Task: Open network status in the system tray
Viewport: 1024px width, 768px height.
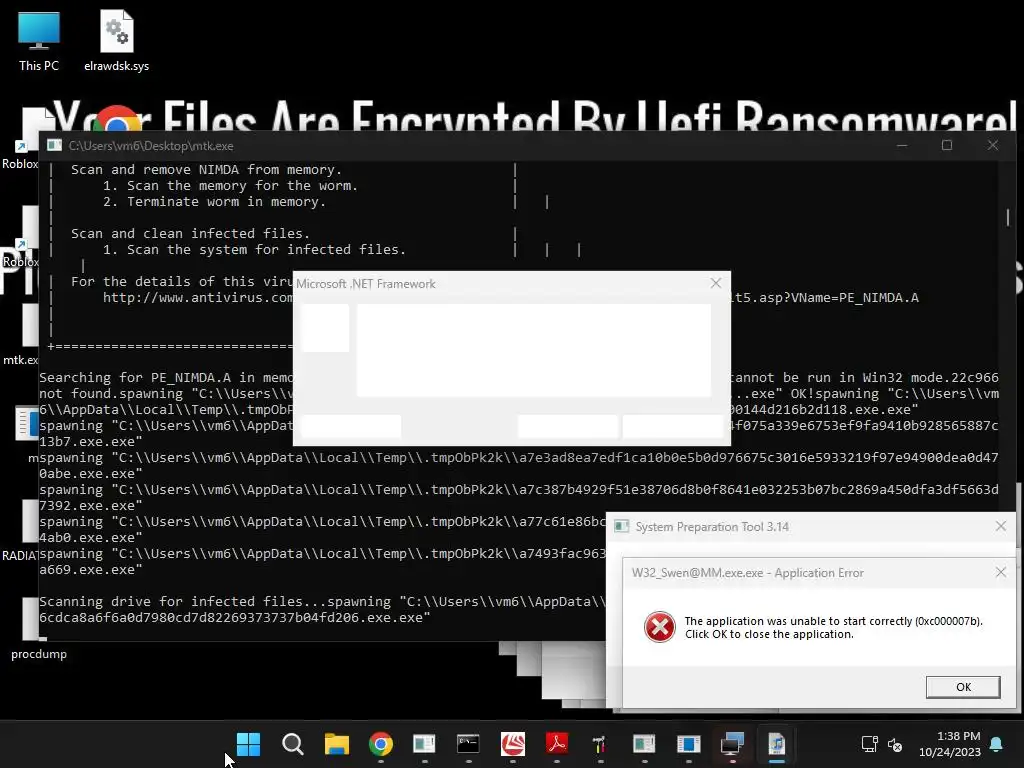Action: click(x=869, y=744)
